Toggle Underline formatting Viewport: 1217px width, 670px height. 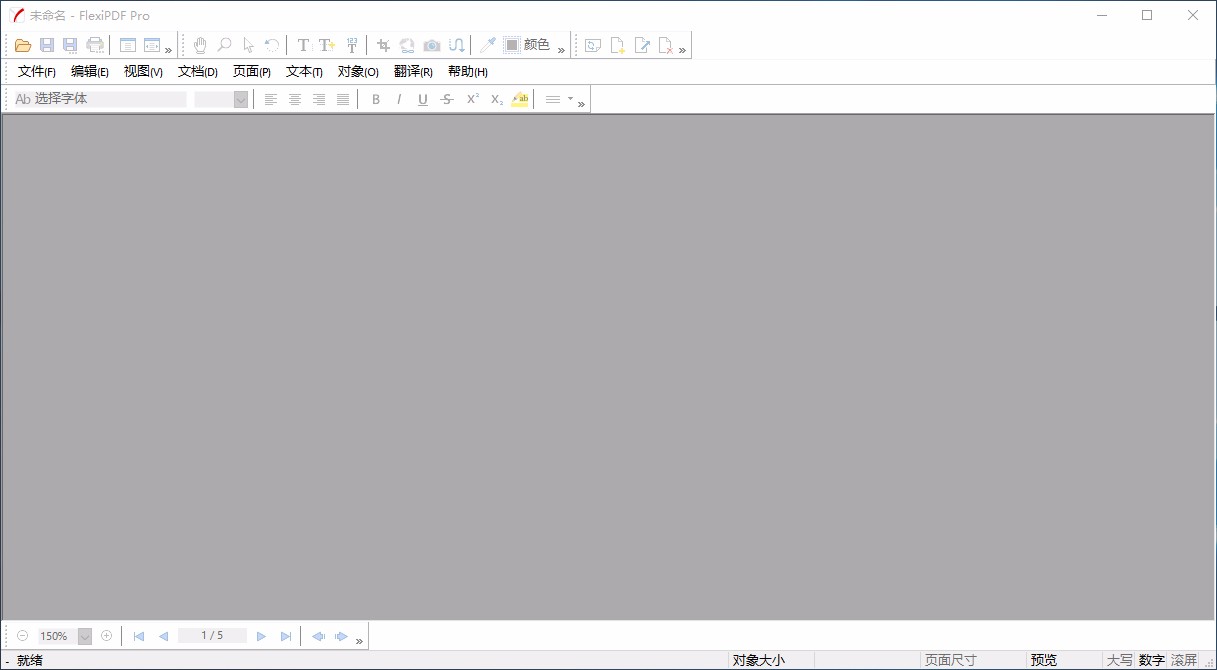click(x=423, y=99)
